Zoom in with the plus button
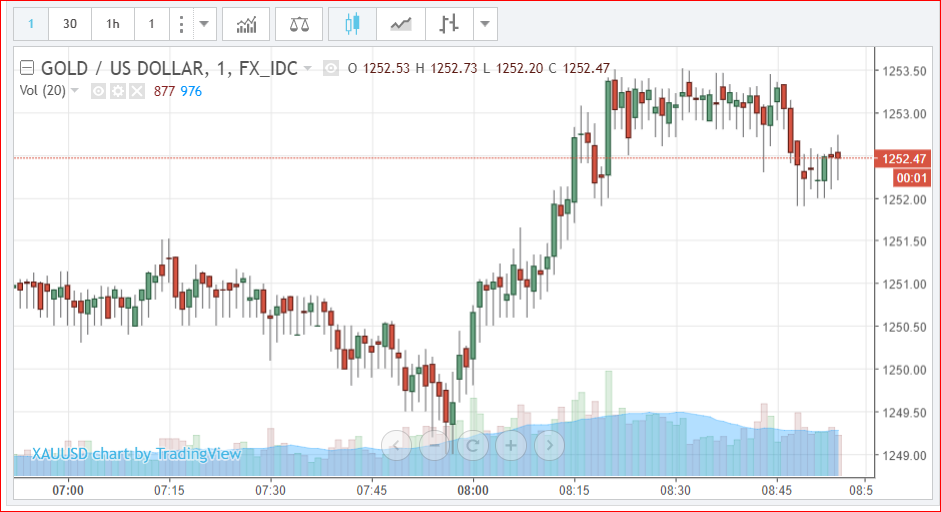Image resolution: width=941 pixels, height=512 pixels. (511, 445)
